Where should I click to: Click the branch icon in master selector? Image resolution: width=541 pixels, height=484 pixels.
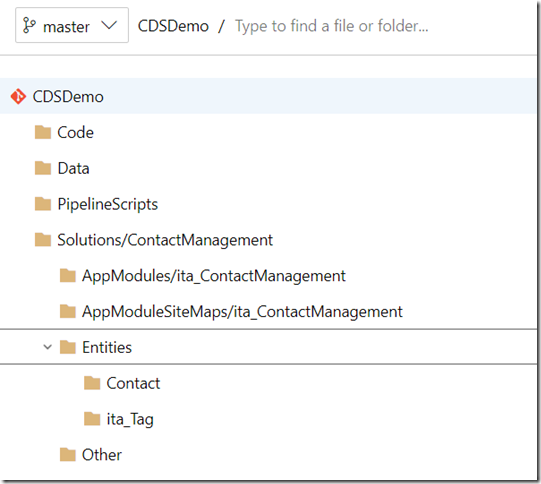(x=29, y=26)
